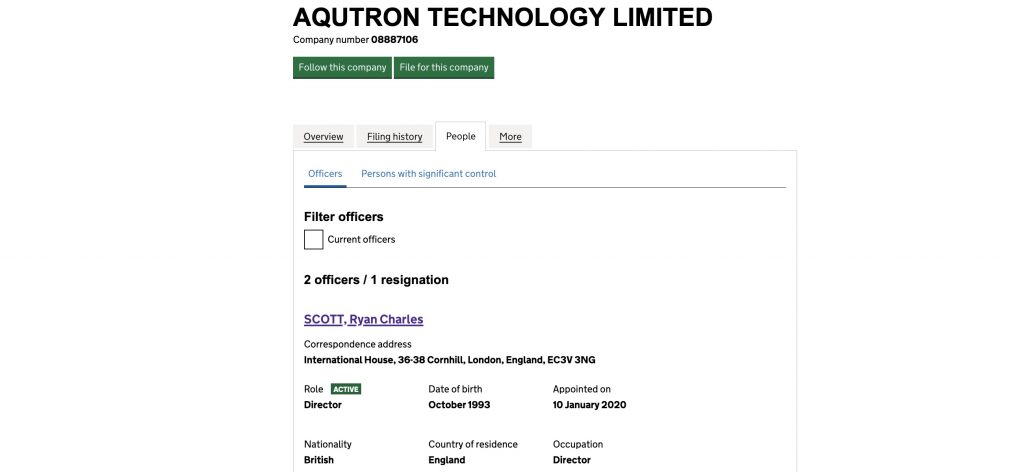Select the People tab
The width and height of the screenshot is (1024, 472).
[461, 136]
